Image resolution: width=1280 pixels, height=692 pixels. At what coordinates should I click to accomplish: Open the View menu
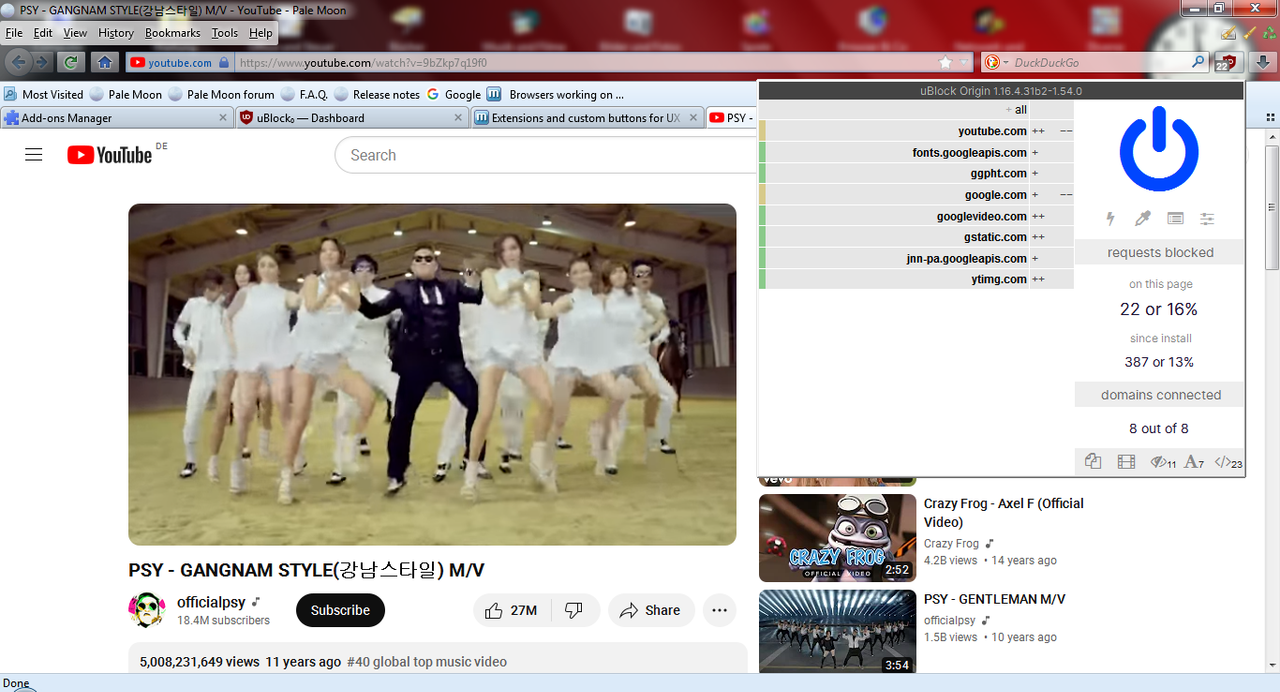tap(75, 33)
